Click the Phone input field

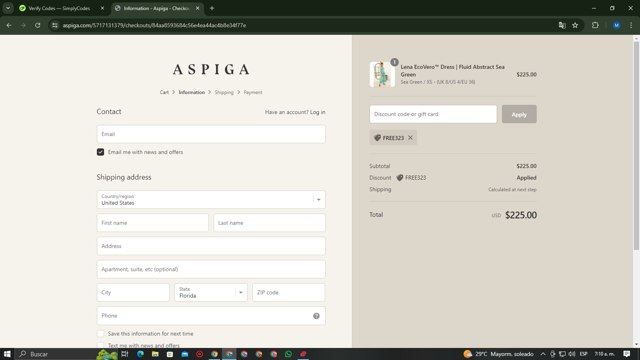click(211, 316)
